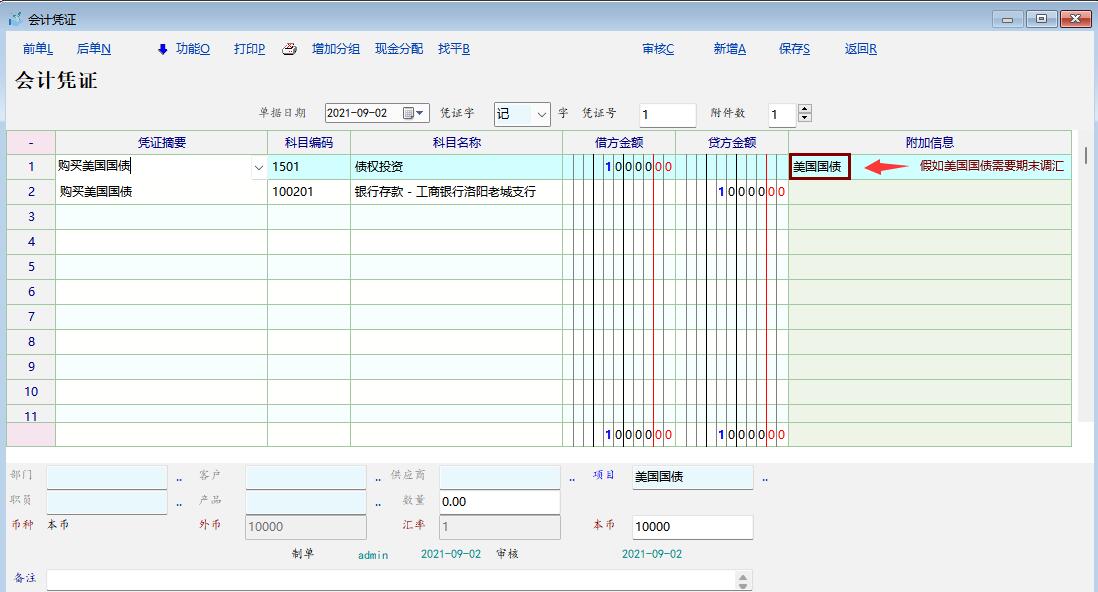The width and height of the screenshot is (1098, 592).
Task: Click the 项目 lookup dots button
Action: [765, 479]
